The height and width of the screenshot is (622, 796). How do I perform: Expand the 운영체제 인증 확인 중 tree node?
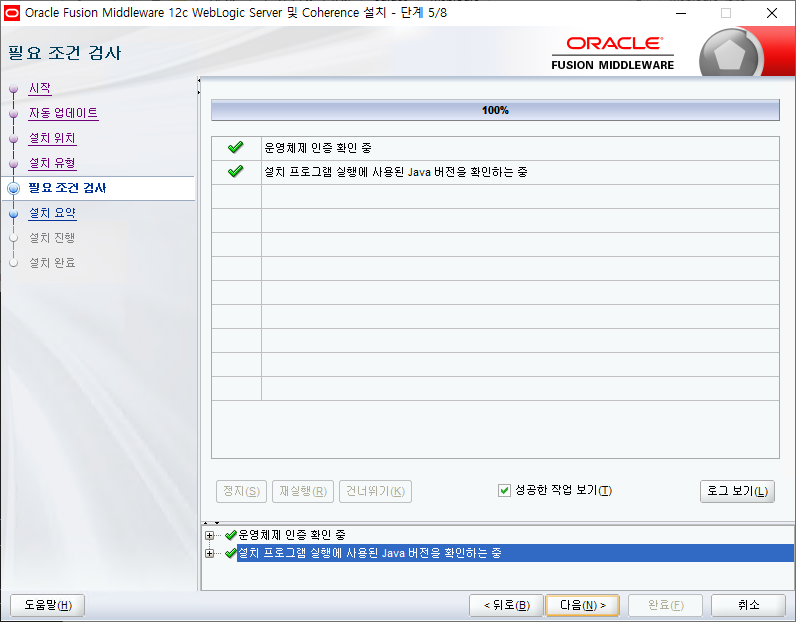[x=209, y=535]
